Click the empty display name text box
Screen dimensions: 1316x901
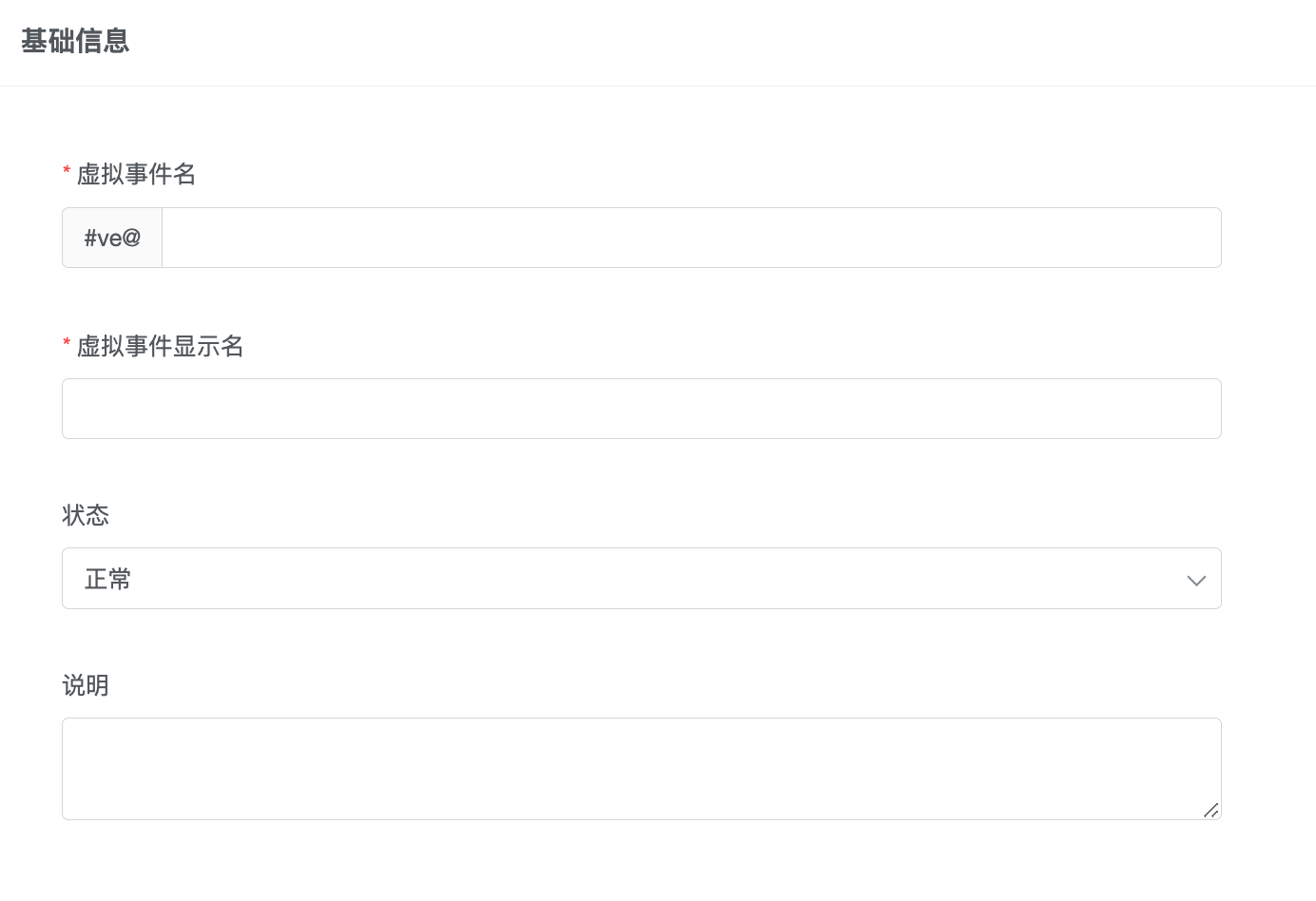click(642, 409)
